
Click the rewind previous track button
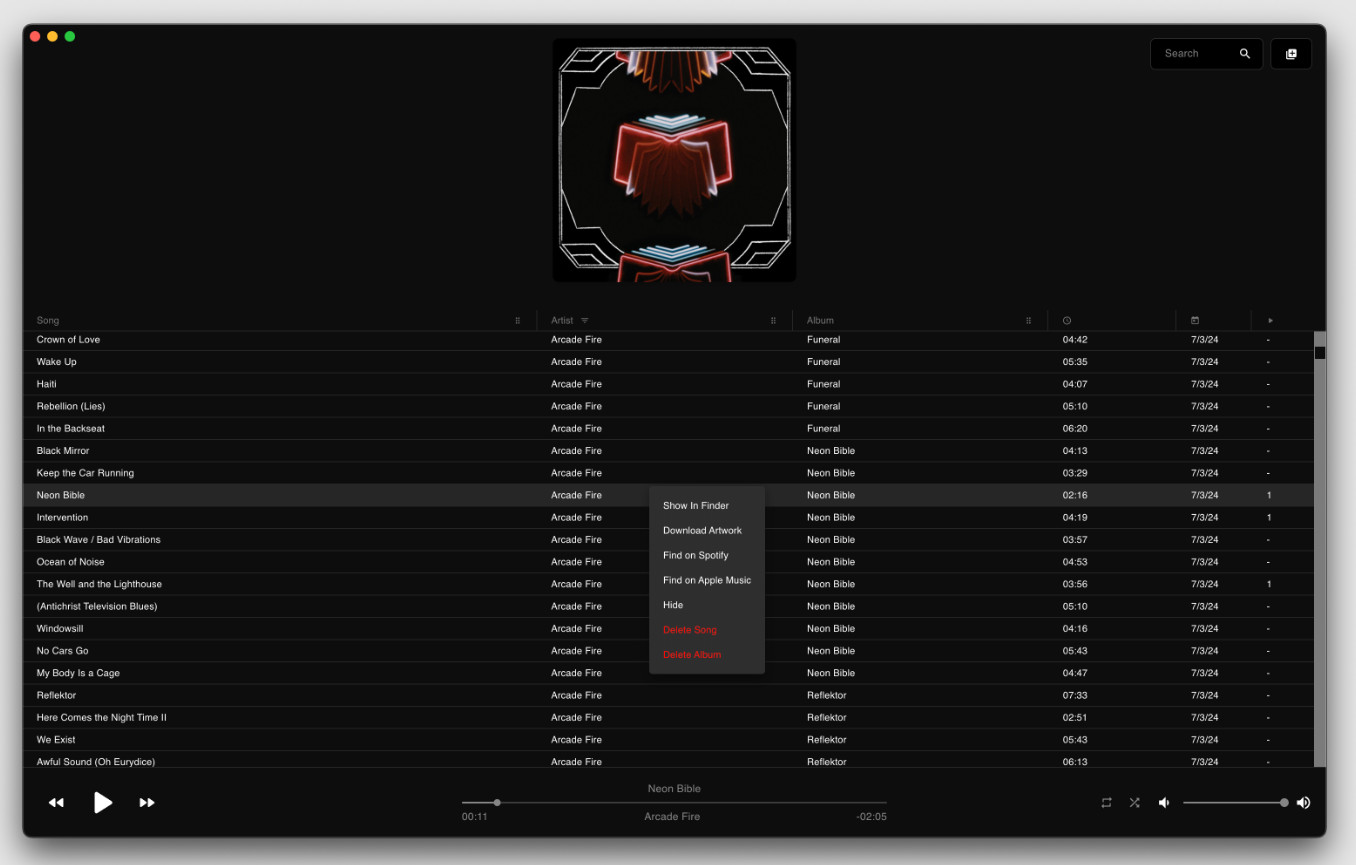56,802
